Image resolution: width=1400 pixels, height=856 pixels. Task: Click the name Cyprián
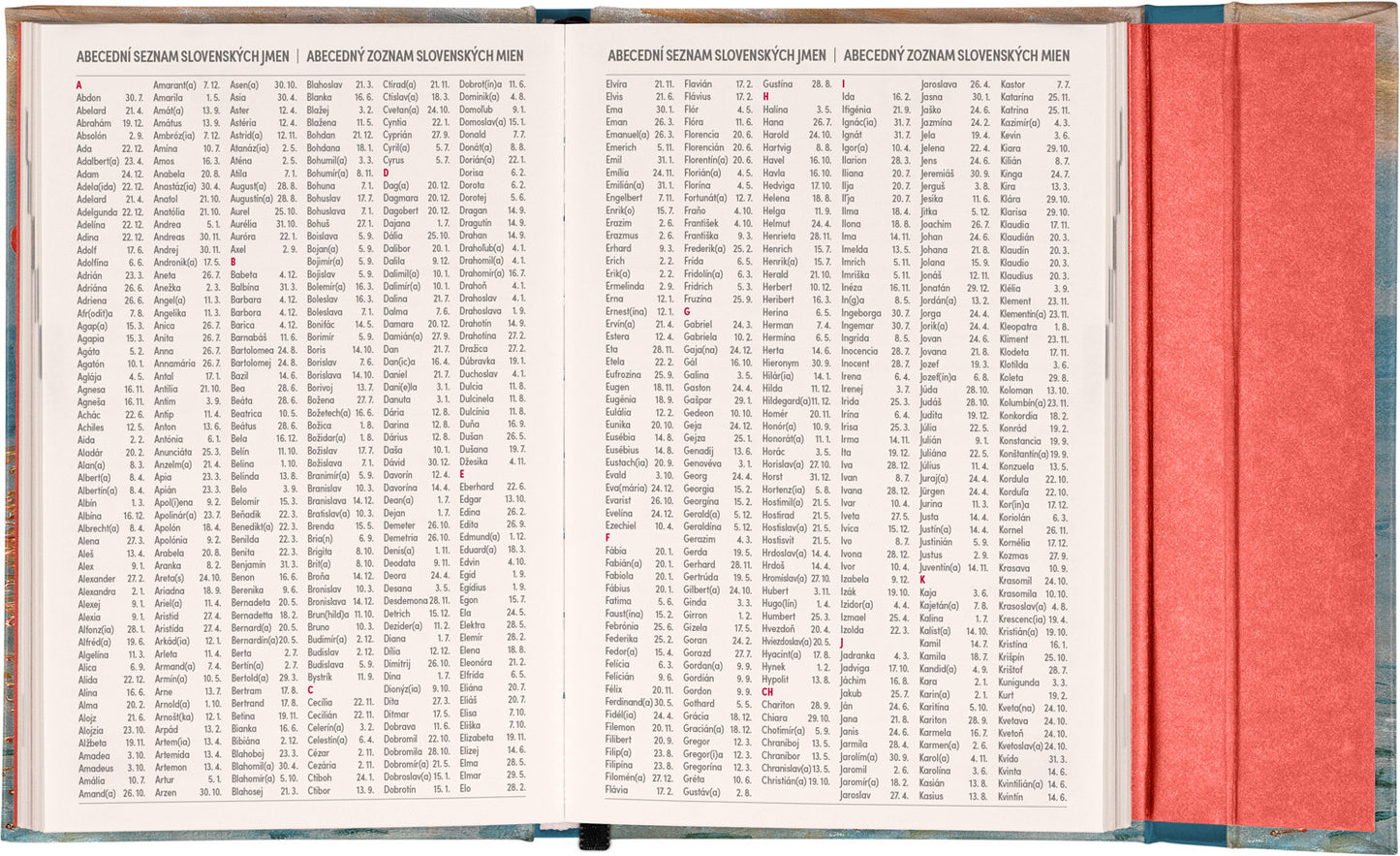tap(398, 136)
